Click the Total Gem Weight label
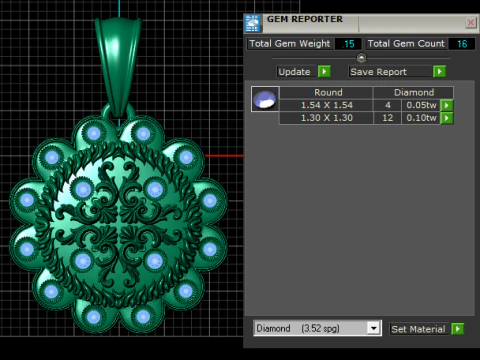Screen dimensions: 480x360 290,44
